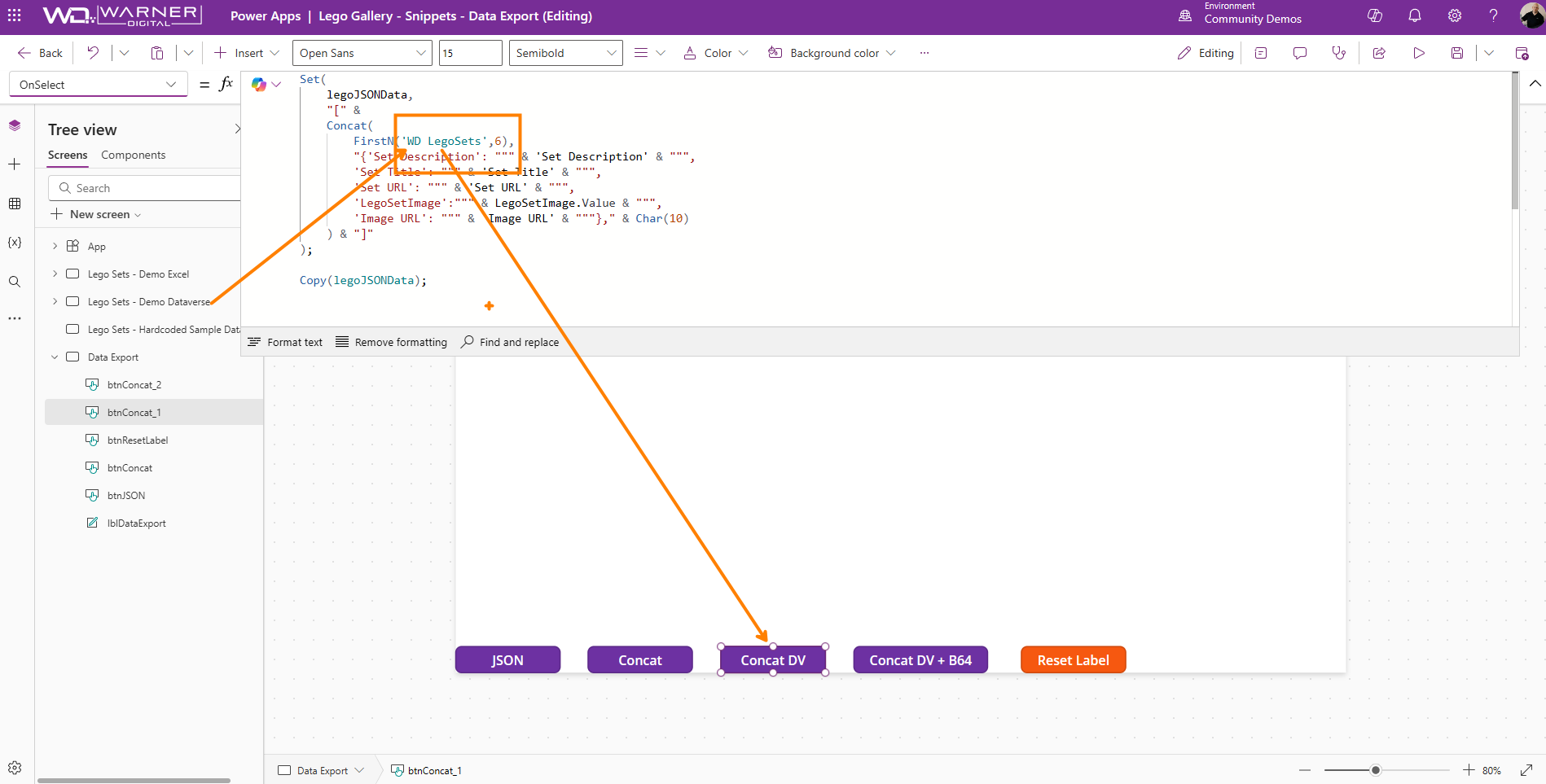Click the Publish icon
This screenshot has height=784, width=1546.
[x=1522, y=53]
